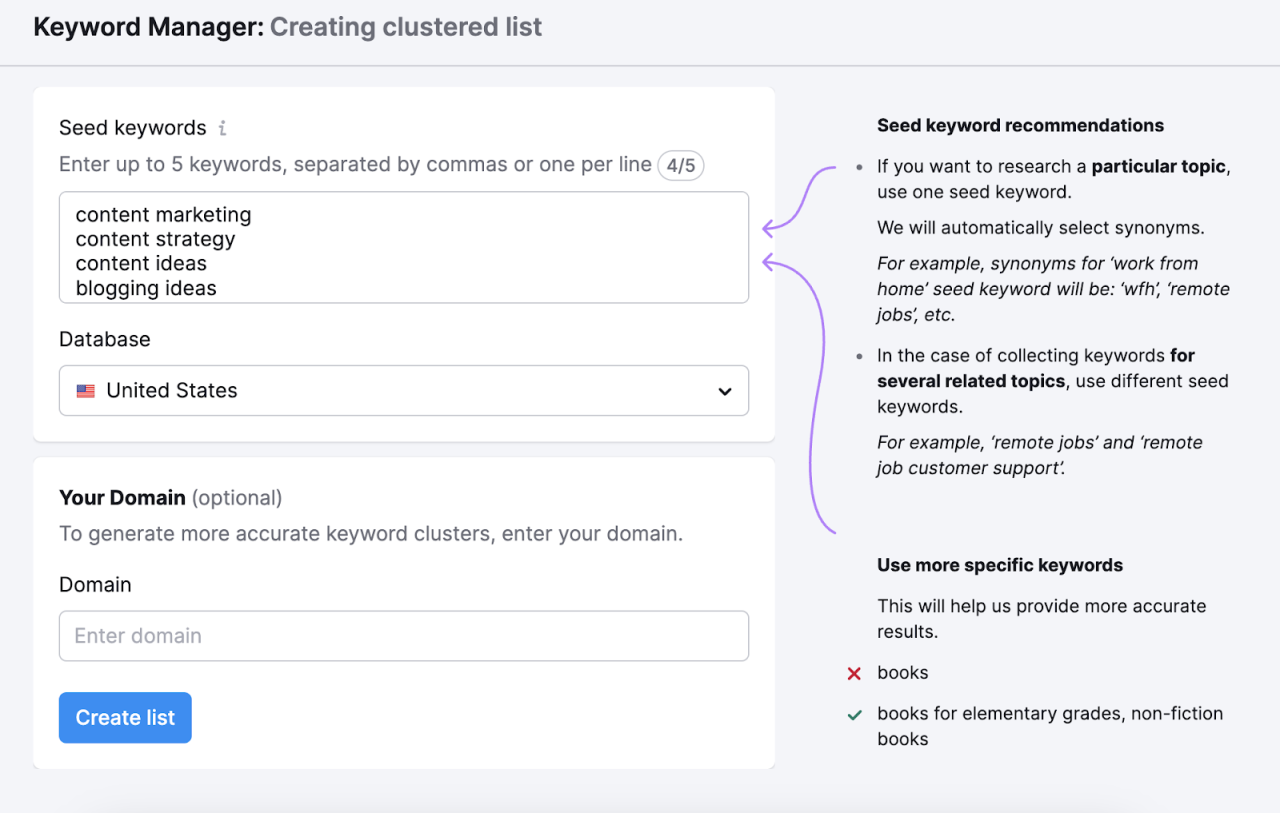The image size is (1280, 813).
Task: Click the 'content marketing' line in seed keywords
Action: (163, 214)
